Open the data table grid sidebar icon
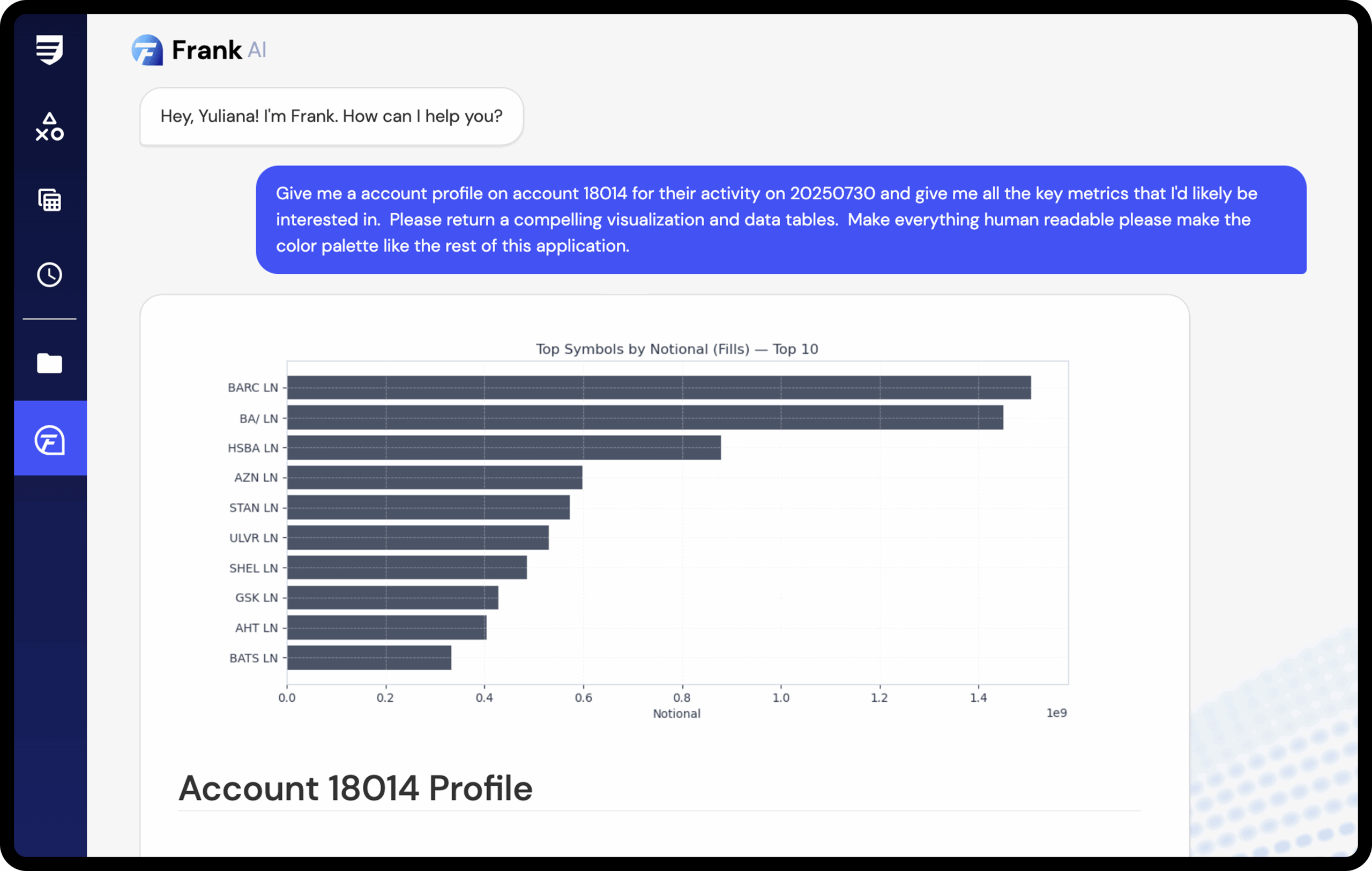The width and height of the screenshot is (1372, 871). (49, 200)
